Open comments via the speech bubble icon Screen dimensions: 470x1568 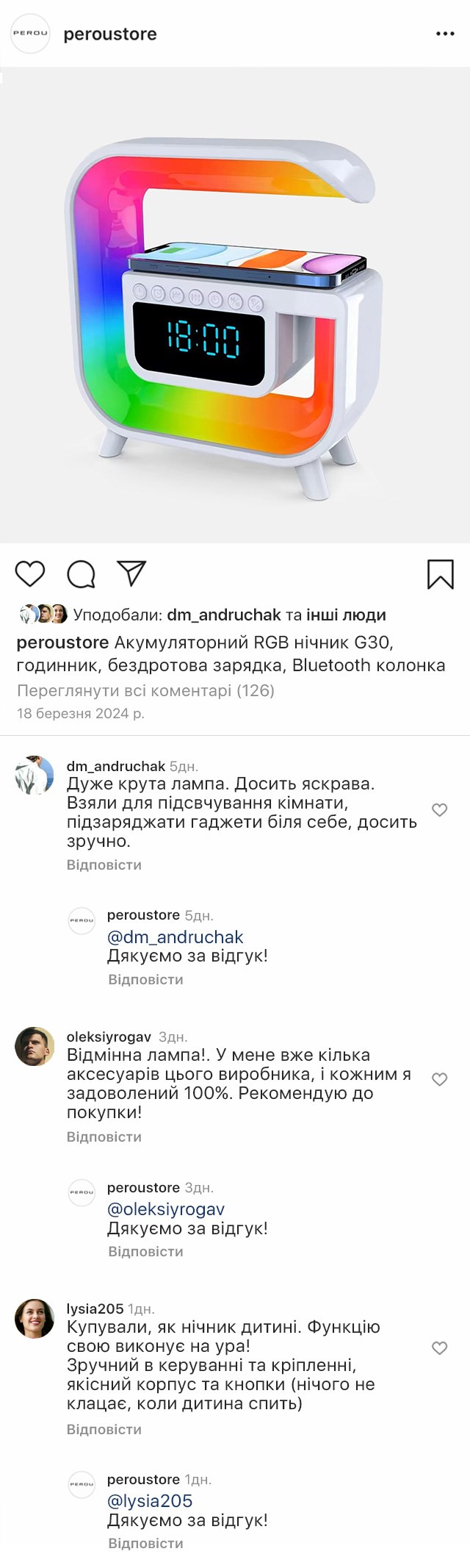(x=81, y=574)
